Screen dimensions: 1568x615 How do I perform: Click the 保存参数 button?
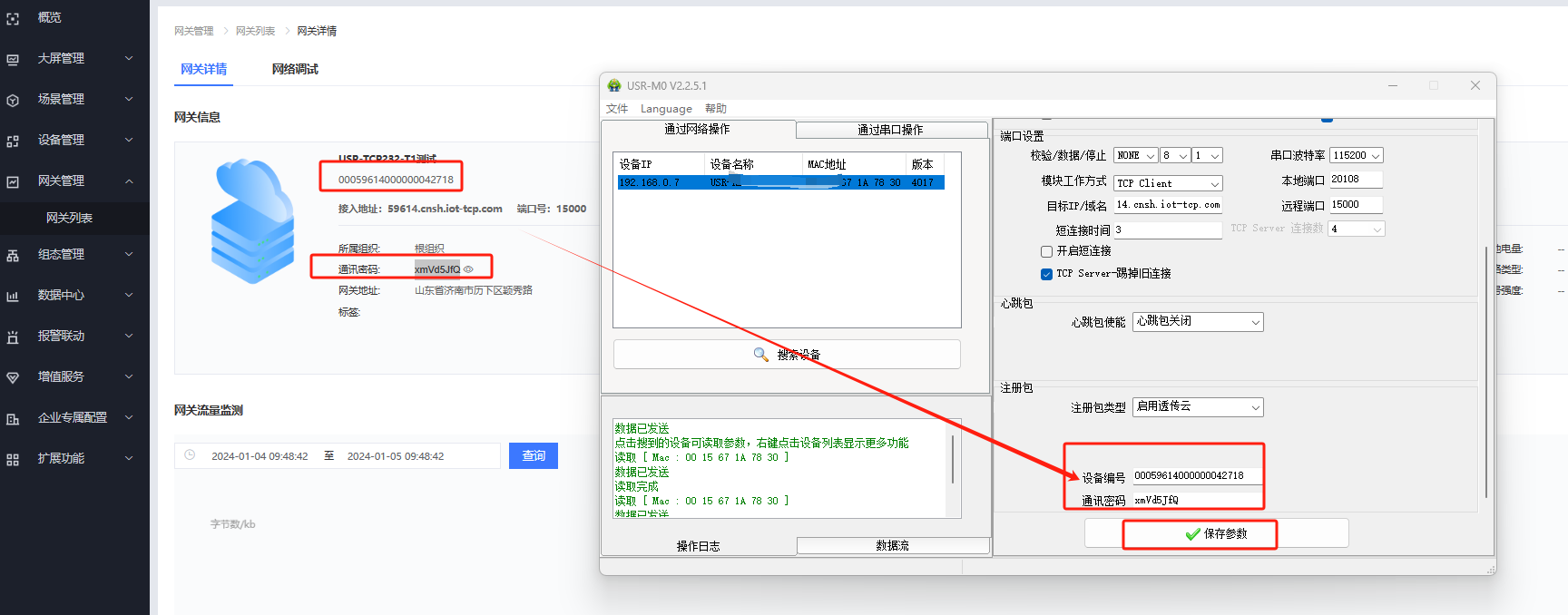point(1216,534)
